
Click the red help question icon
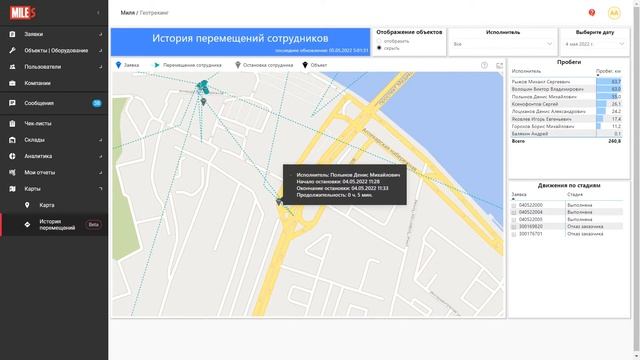click(x=592, y=13)
